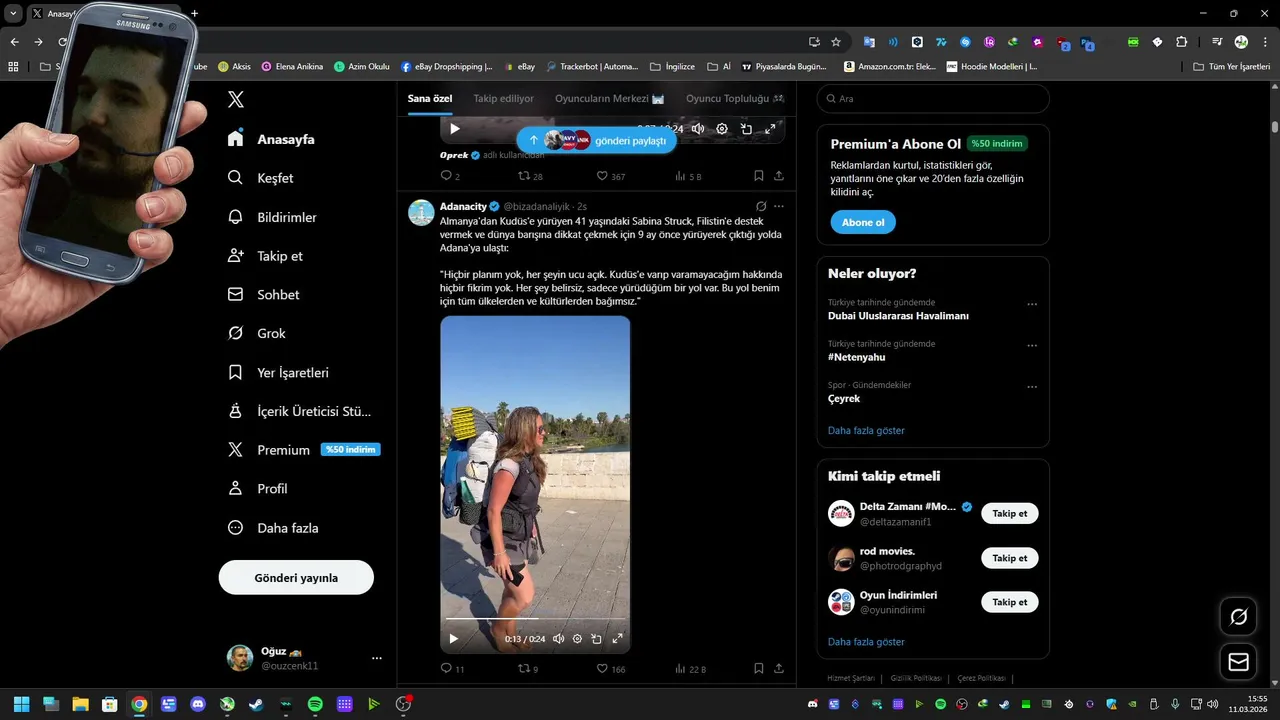This screenshot has width=1280, height=720.
Task: Toggle picture-in-picture on Adanacity video
Action: pos(596,638)
